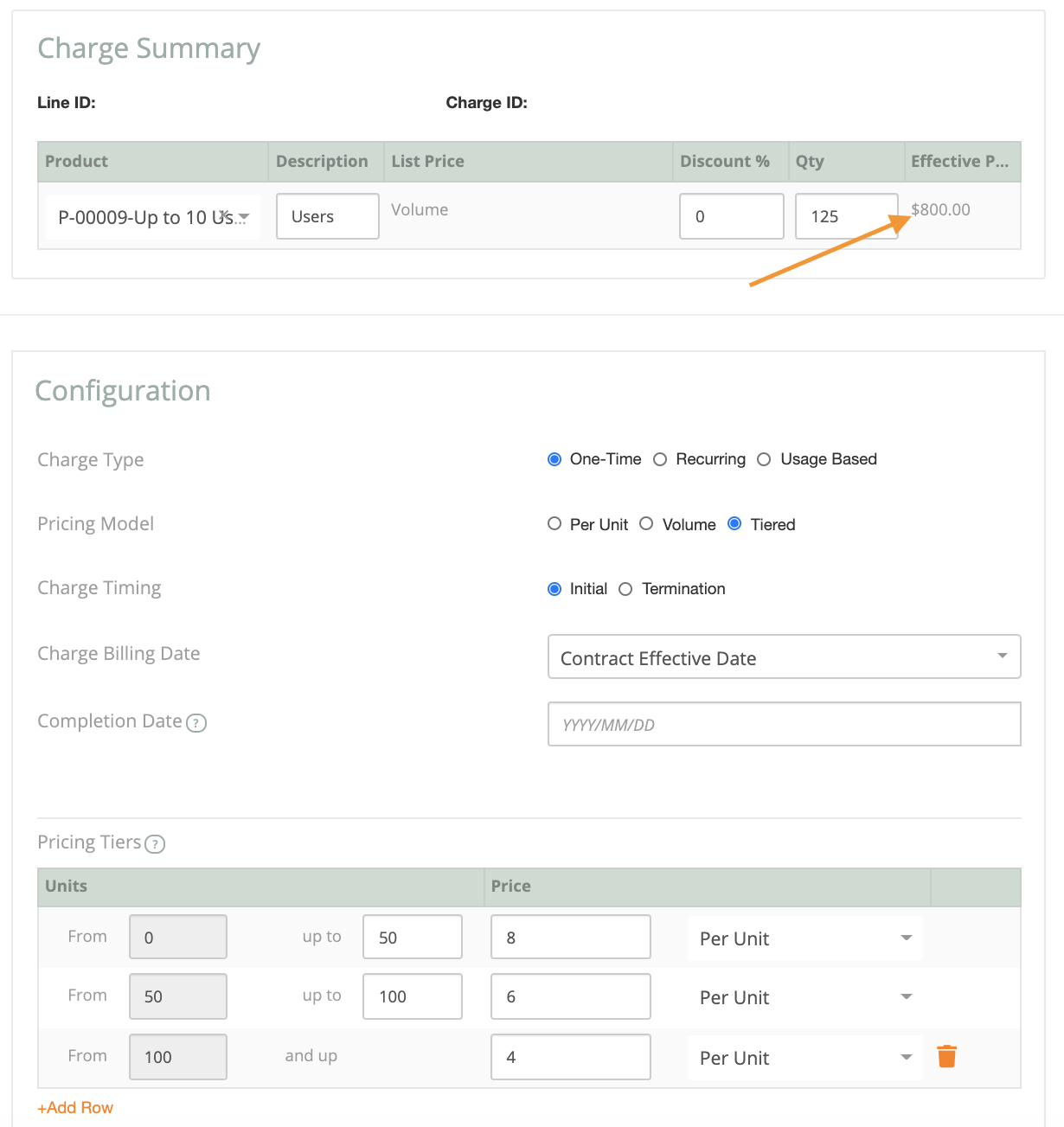Viewport: 1064px width, 1127px height.
Task: Select the Recurring charge type
Action: [x=660, y=459]
